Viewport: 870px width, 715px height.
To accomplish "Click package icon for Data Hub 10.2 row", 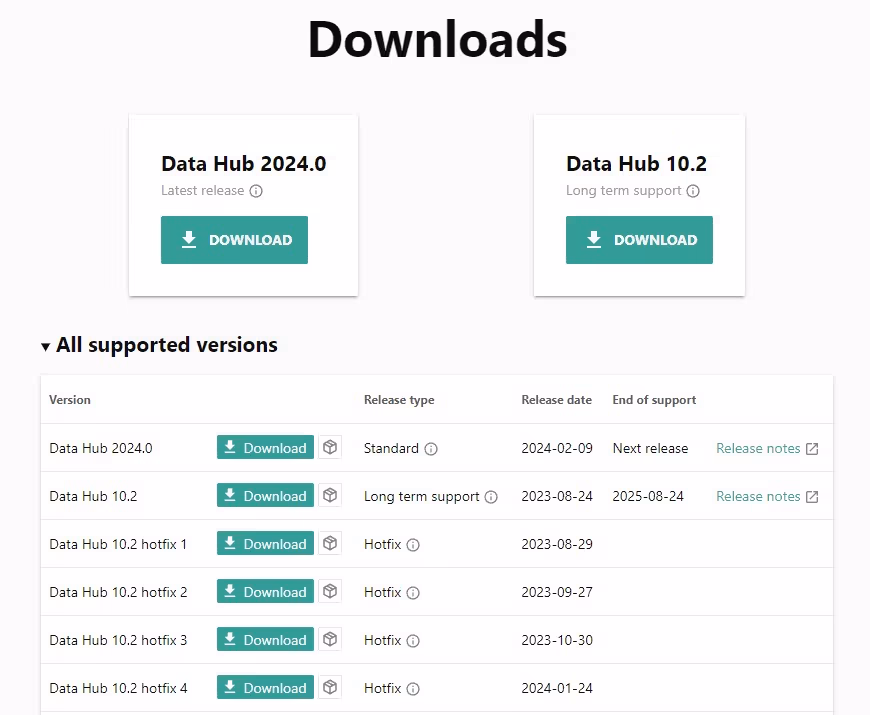I will pos(330,496).
